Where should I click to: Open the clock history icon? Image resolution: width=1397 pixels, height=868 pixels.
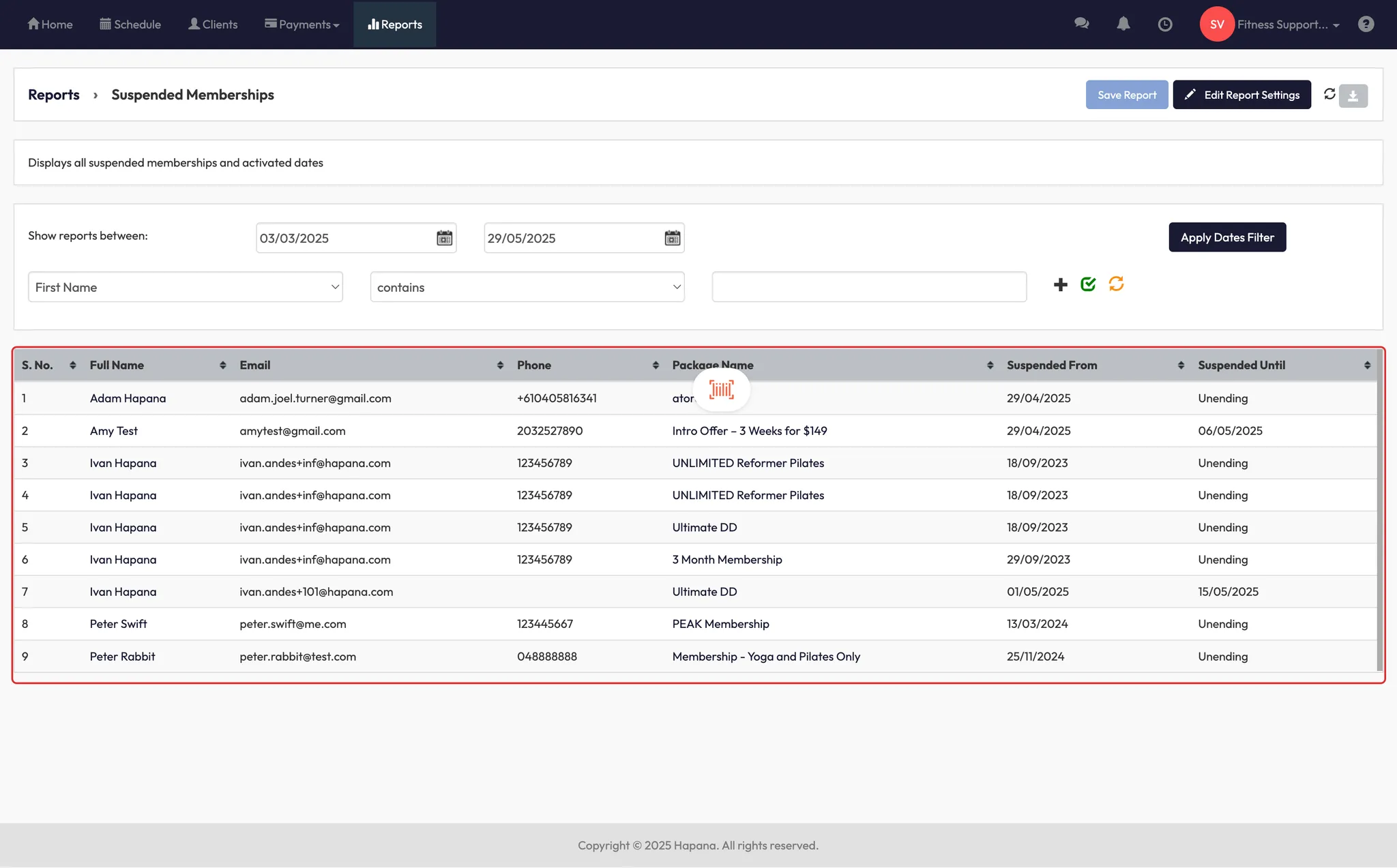pos(1165,25)
